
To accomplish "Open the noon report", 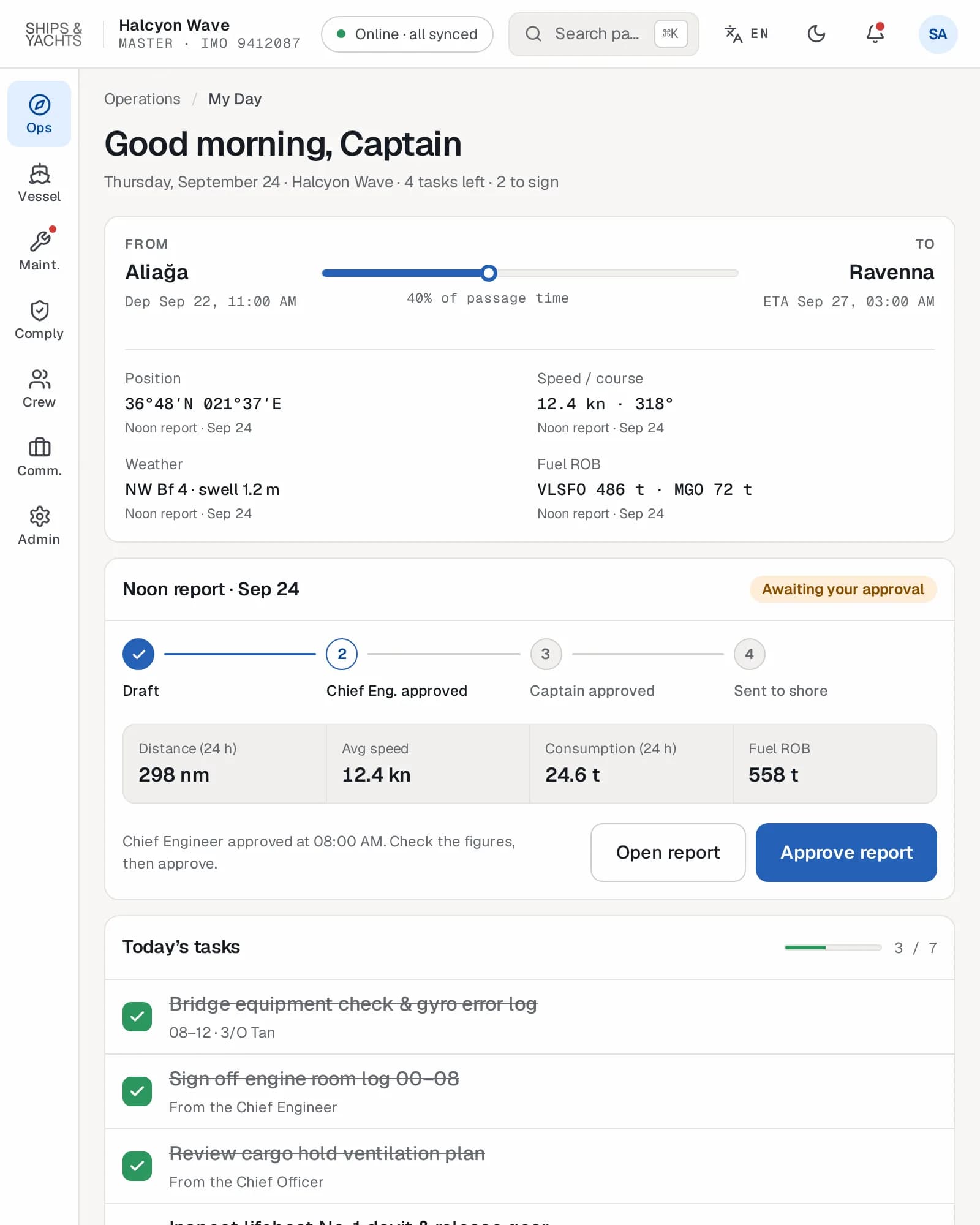I will pyautogui.click(x=668, y=853).
